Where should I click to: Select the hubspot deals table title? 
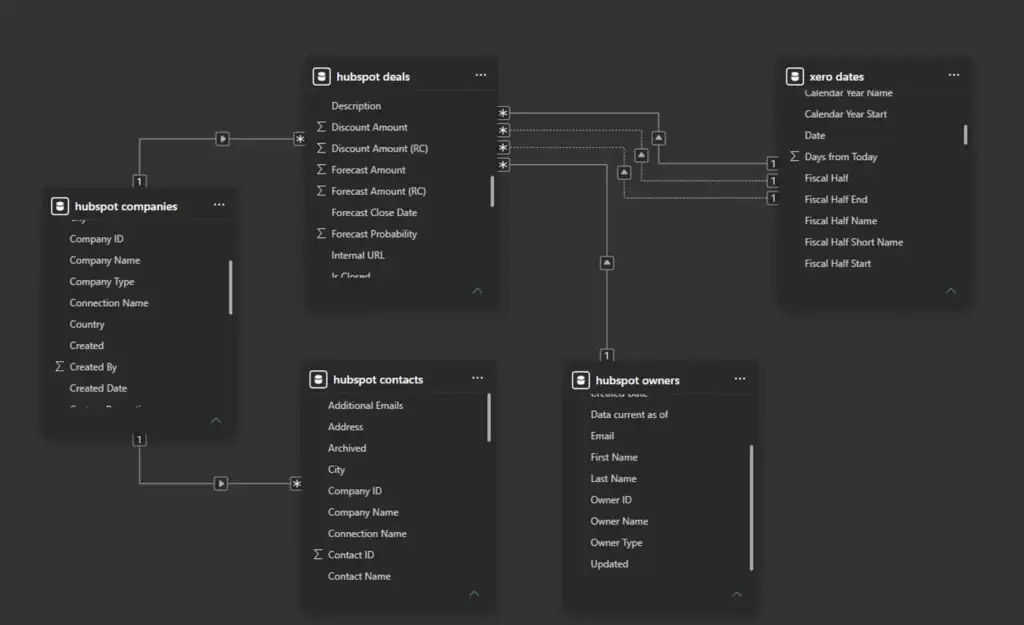pyautogui.click(x=373, y=77)
